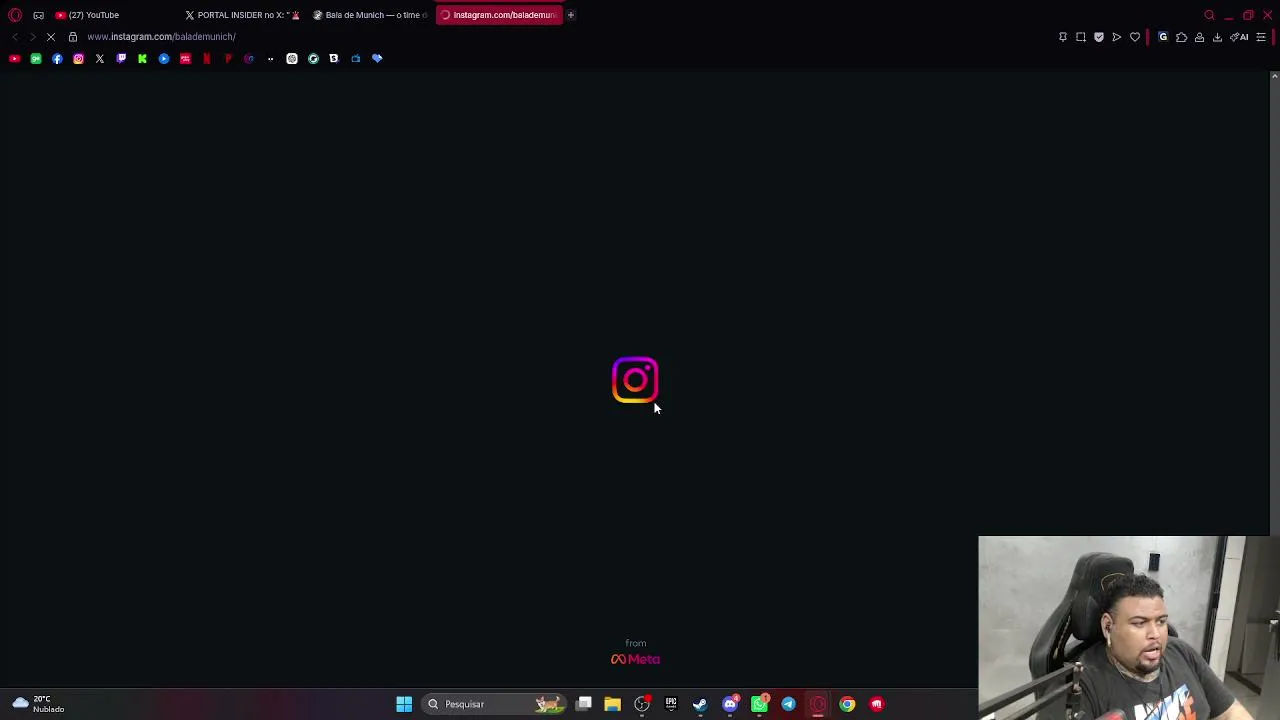Open Steam from the taskbar
The image size is (1280, 720).
pyautogui.click(x=700, y=704)
